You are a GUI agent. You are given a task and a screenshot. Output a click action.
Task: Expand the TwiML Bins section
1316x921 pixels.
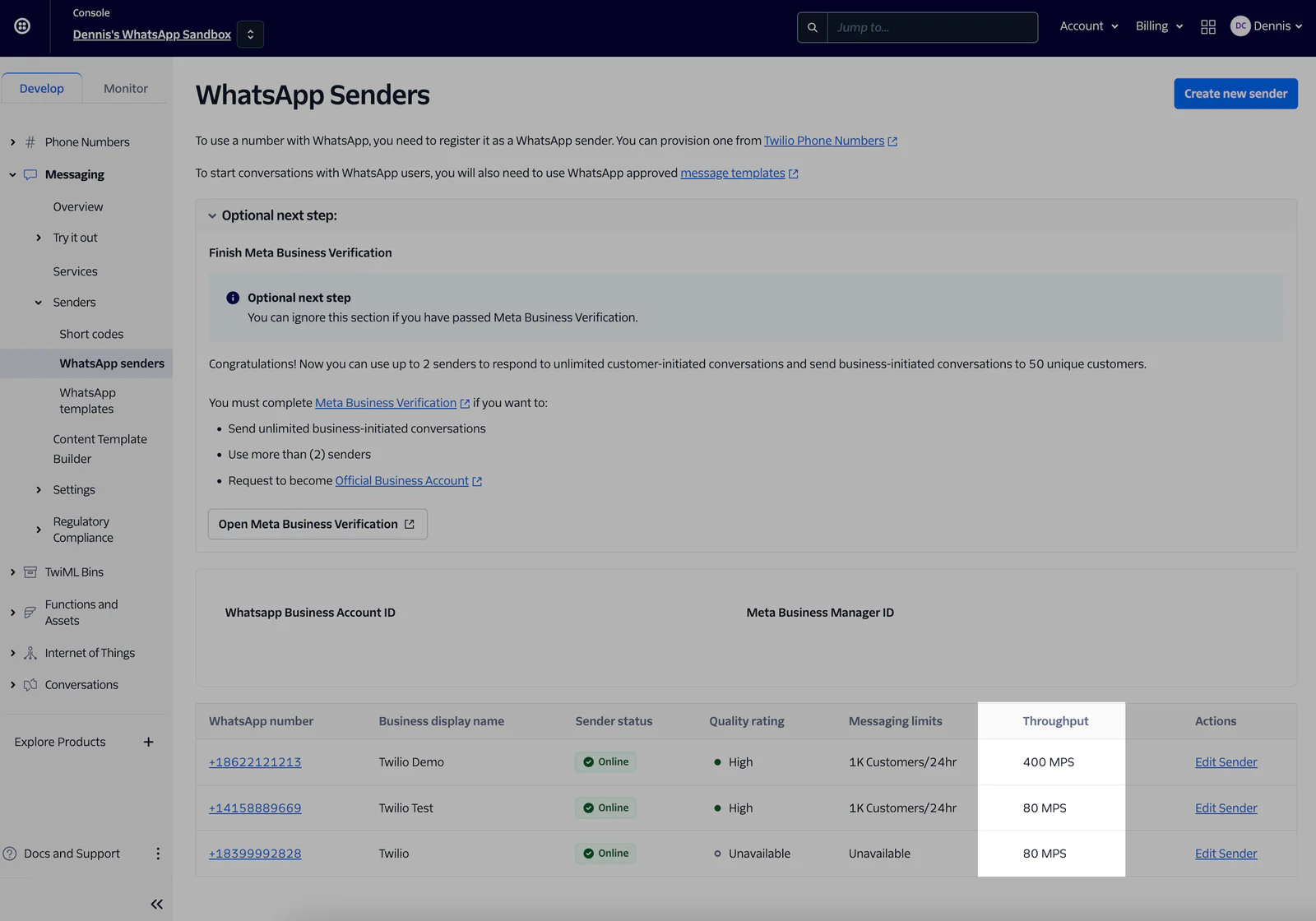coord(12,572)
